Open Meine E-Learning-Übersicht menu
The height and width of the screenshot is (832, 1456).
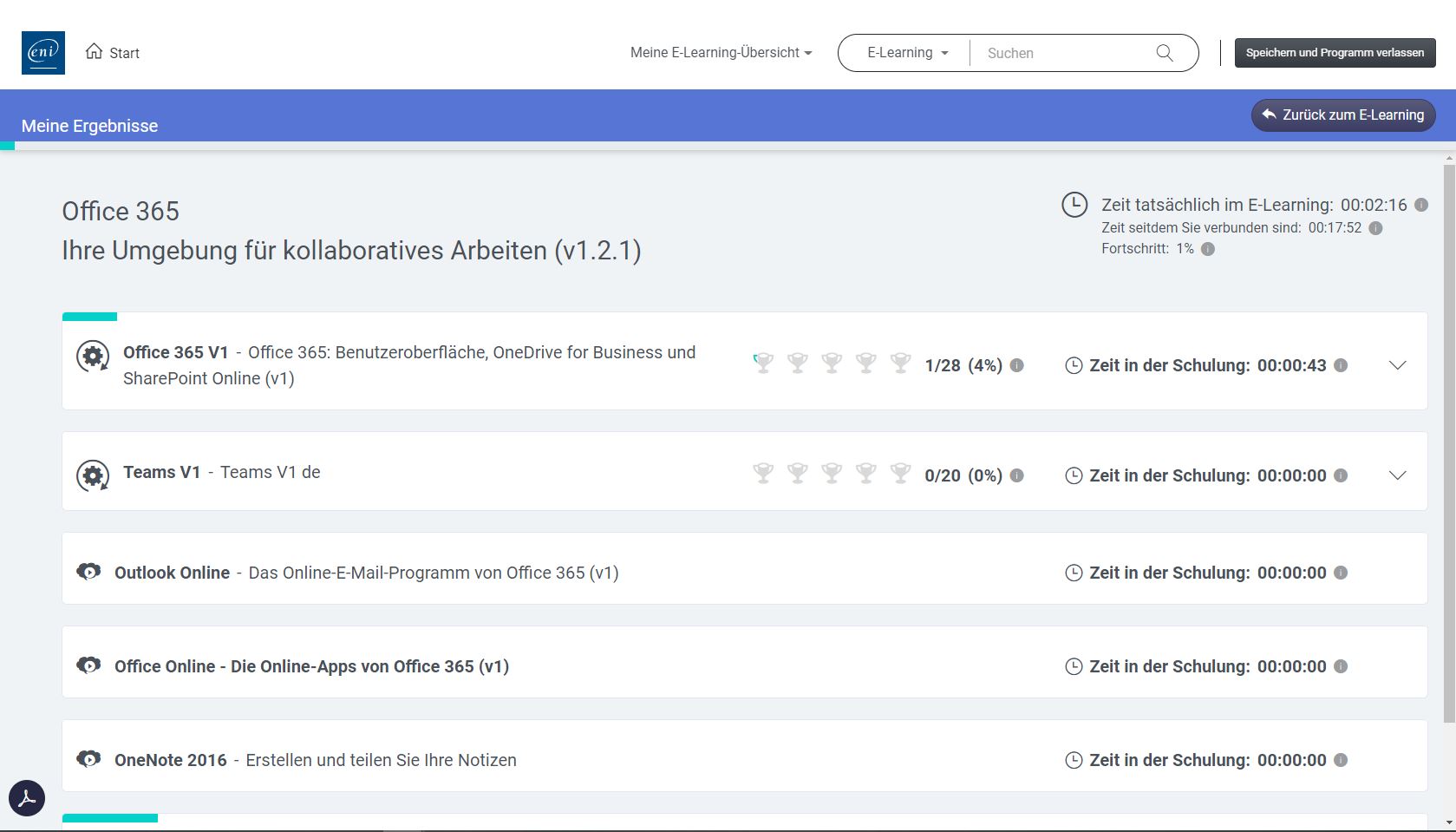(x=721, y=53)
